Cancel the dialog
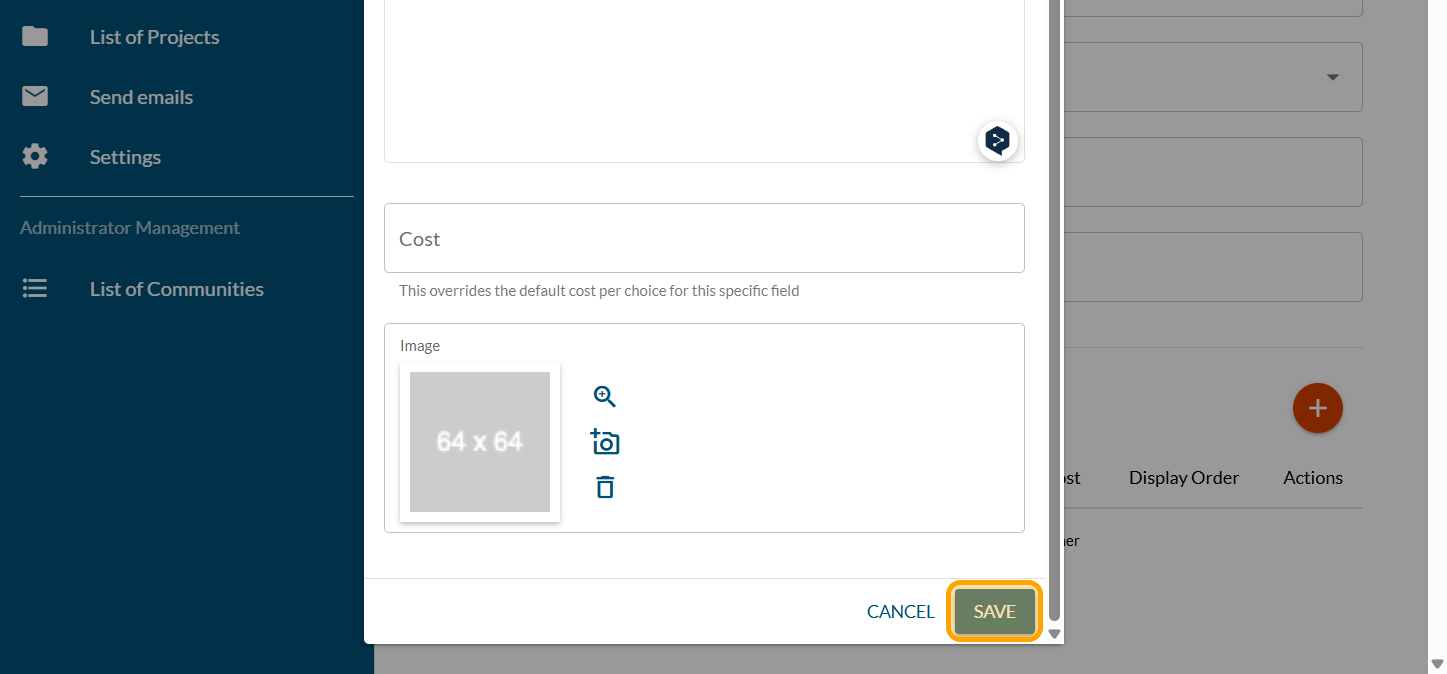 click(x=900, y=612)
